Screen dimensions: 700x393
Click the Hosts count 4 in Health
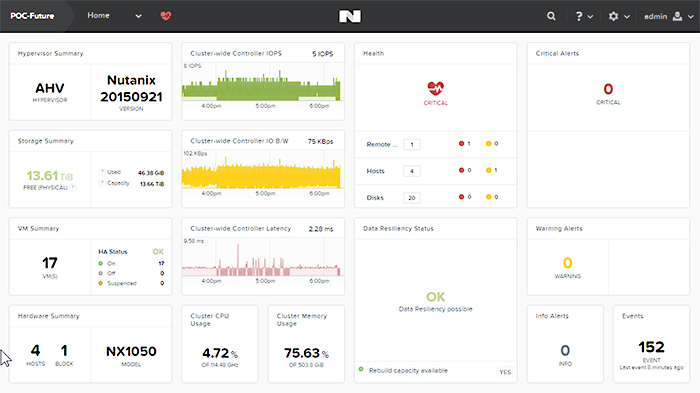pyautogui.click(x=412, y=171)
